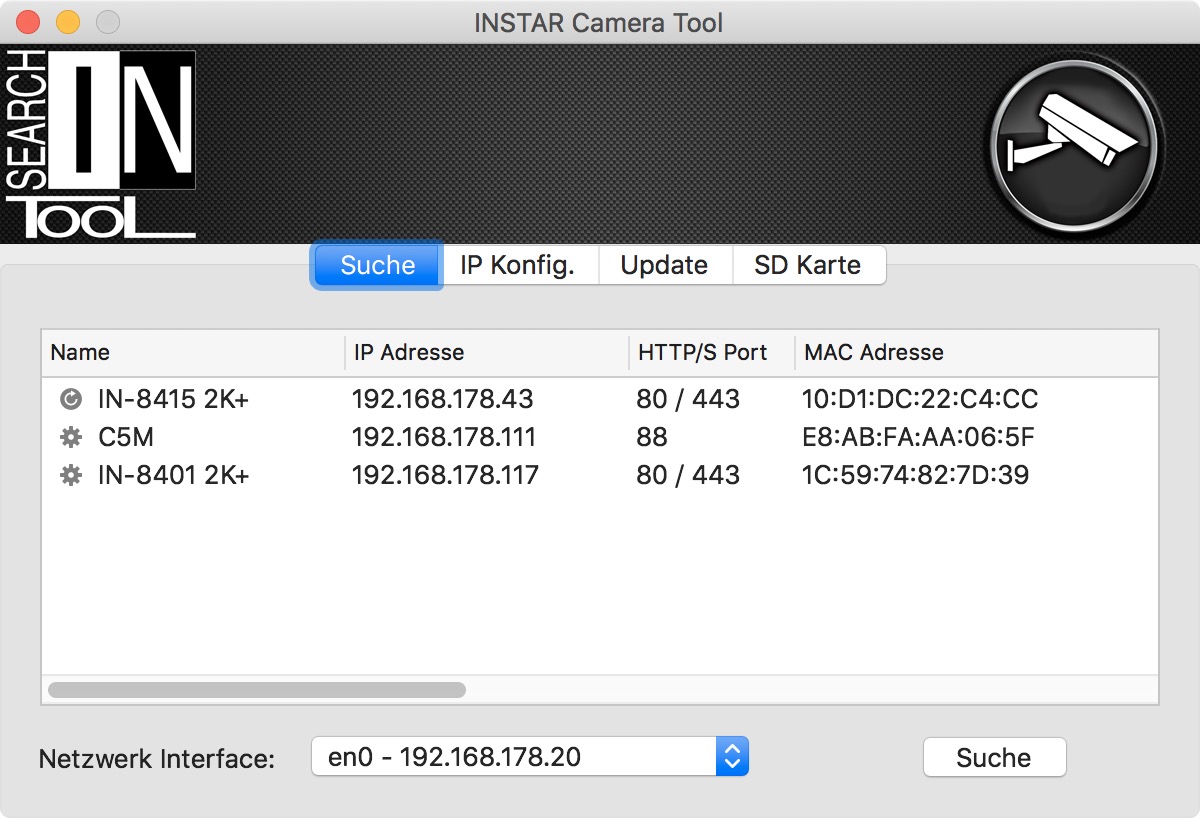
Task: Click the horizontal scrollbar in camera list
Action: coord(257,689)
